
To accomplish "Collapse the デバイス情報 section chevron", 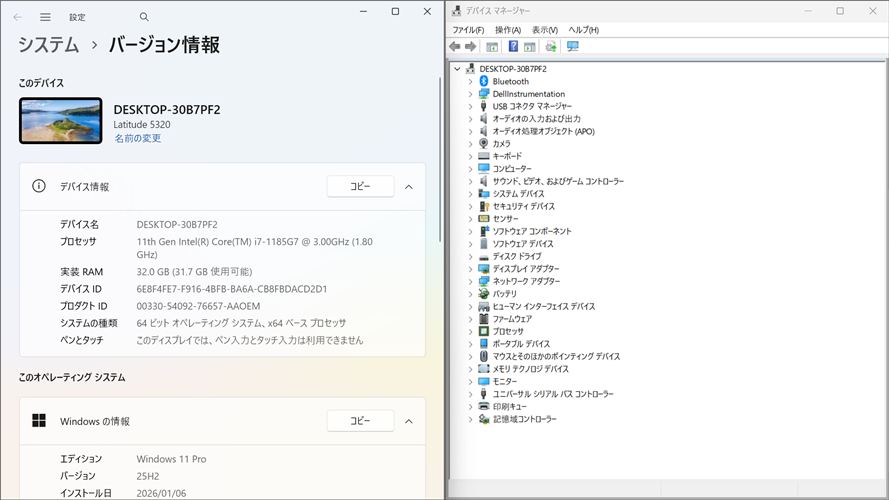I will 408,187.
